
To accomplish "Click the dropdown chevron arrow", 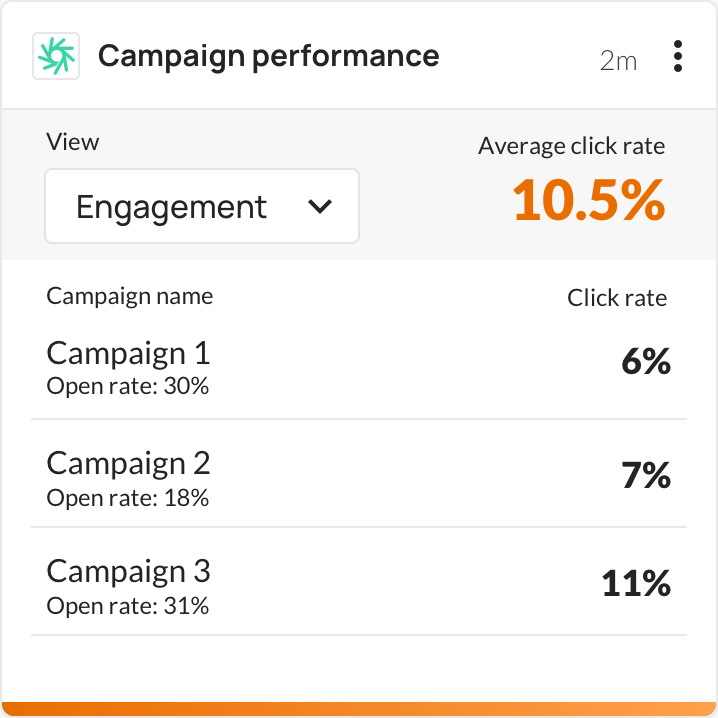I will point(320,207).
